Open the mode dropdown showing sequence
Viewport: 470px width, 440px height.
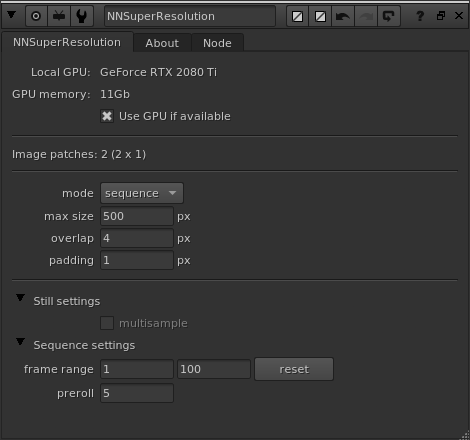pyautogui.click(x=142, y=193)
